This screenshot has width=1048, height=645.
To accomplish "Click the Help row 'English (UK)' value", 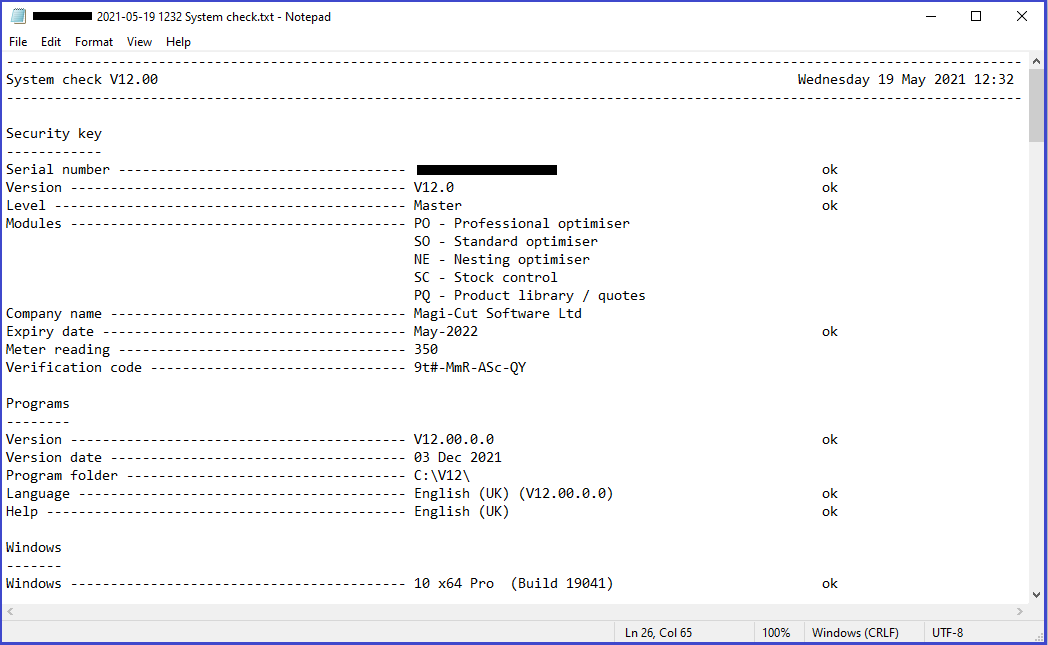I will coord(462,512).
